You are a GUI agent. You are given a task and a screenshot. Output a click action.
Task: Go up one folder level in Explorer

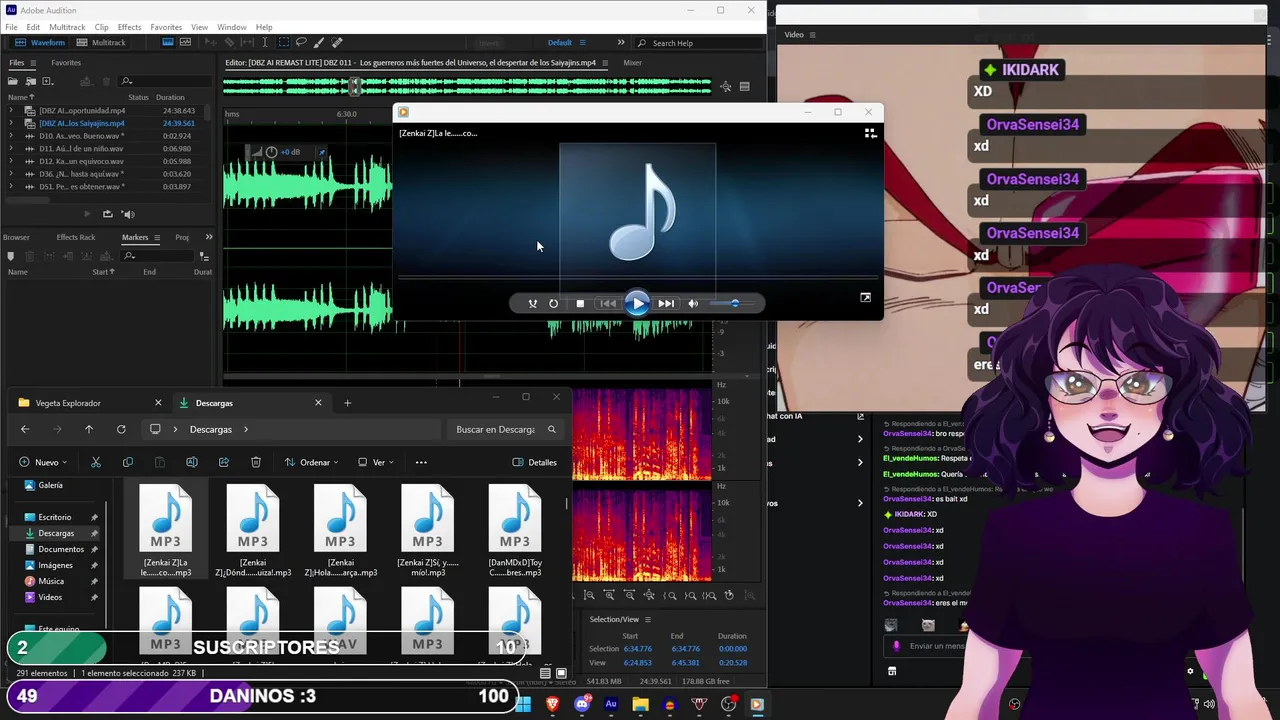click(x=89, y=429)
